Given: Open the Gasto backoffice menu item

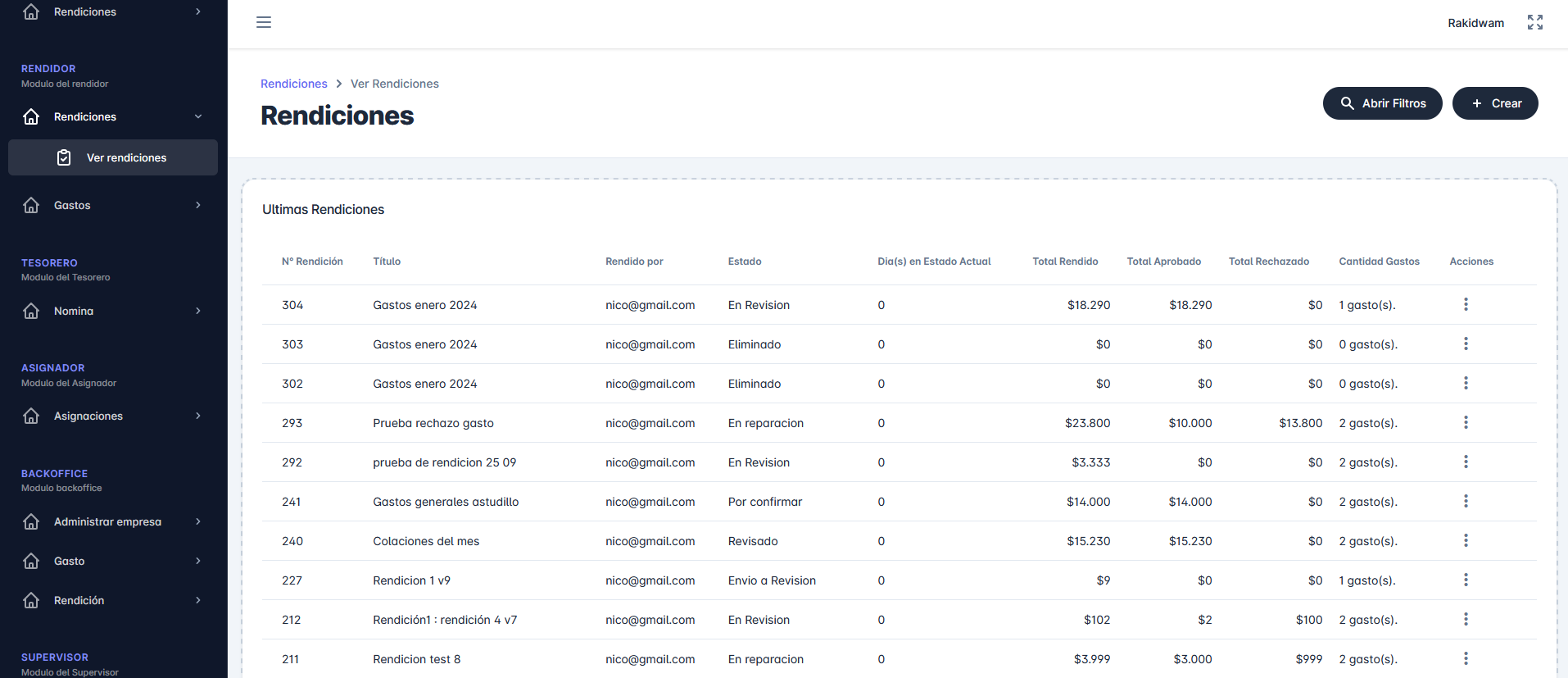Looking at the screenshot, I should (x=70, y=561).
